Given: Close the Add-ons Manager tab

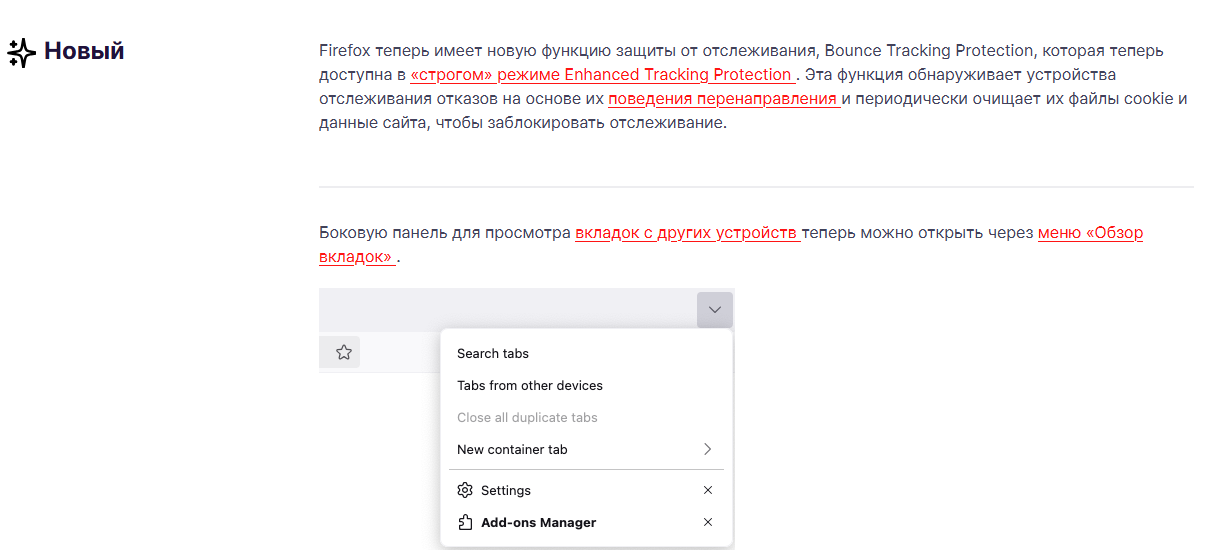Looking at the screenshot, I should [708, 522].
